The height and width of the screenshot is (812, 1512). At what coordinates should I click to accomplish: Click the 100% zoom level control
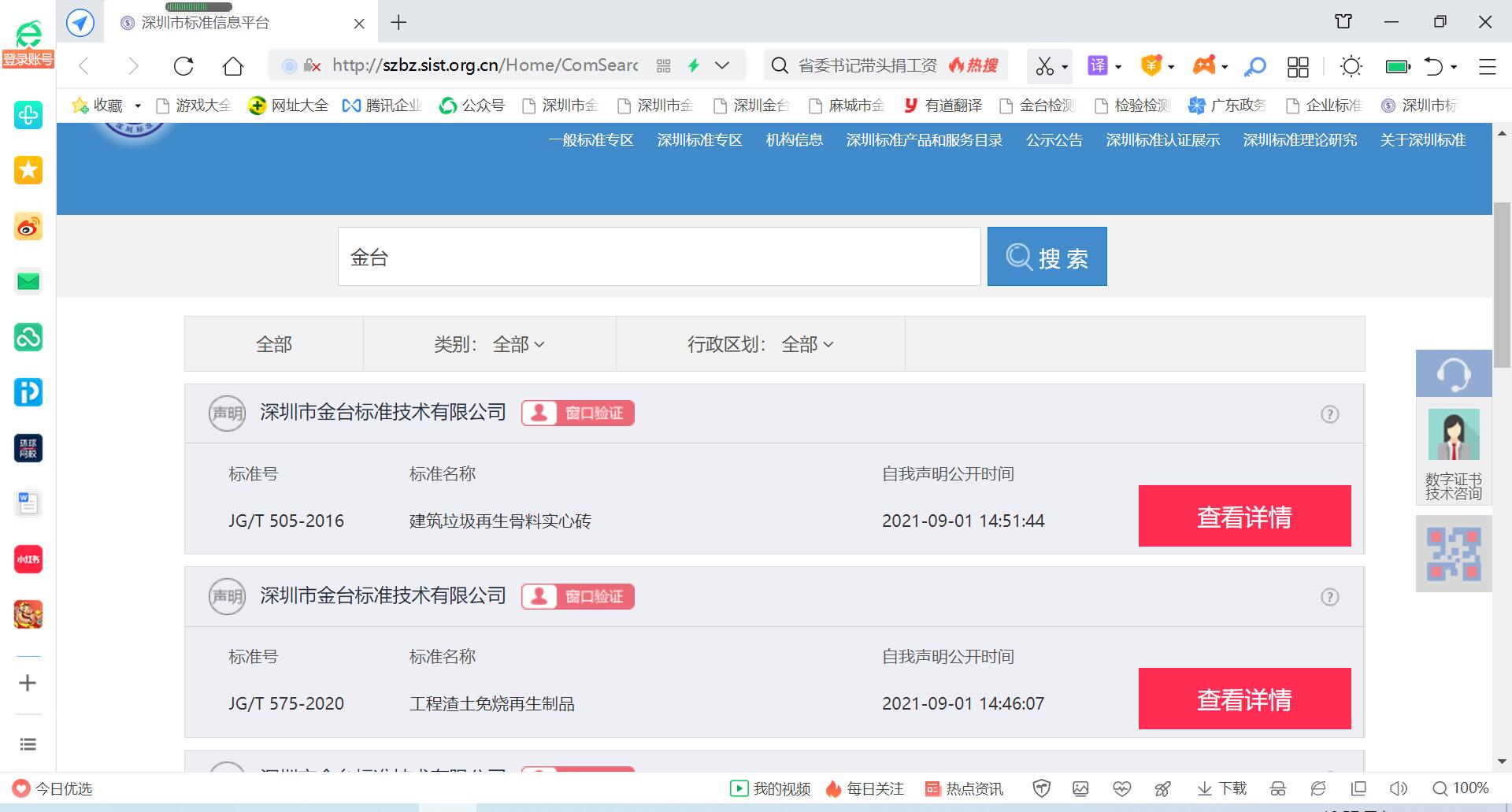[1461, 788]
